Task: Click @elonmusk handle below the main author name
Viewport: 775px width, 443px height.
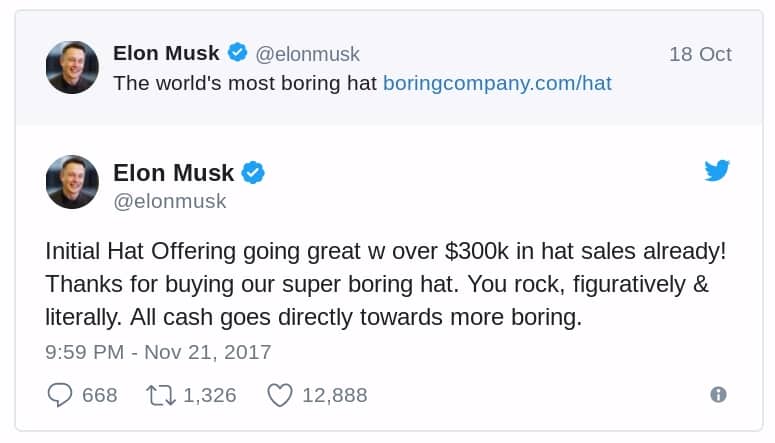Action: pyautogui.click(x=170, y=201)
